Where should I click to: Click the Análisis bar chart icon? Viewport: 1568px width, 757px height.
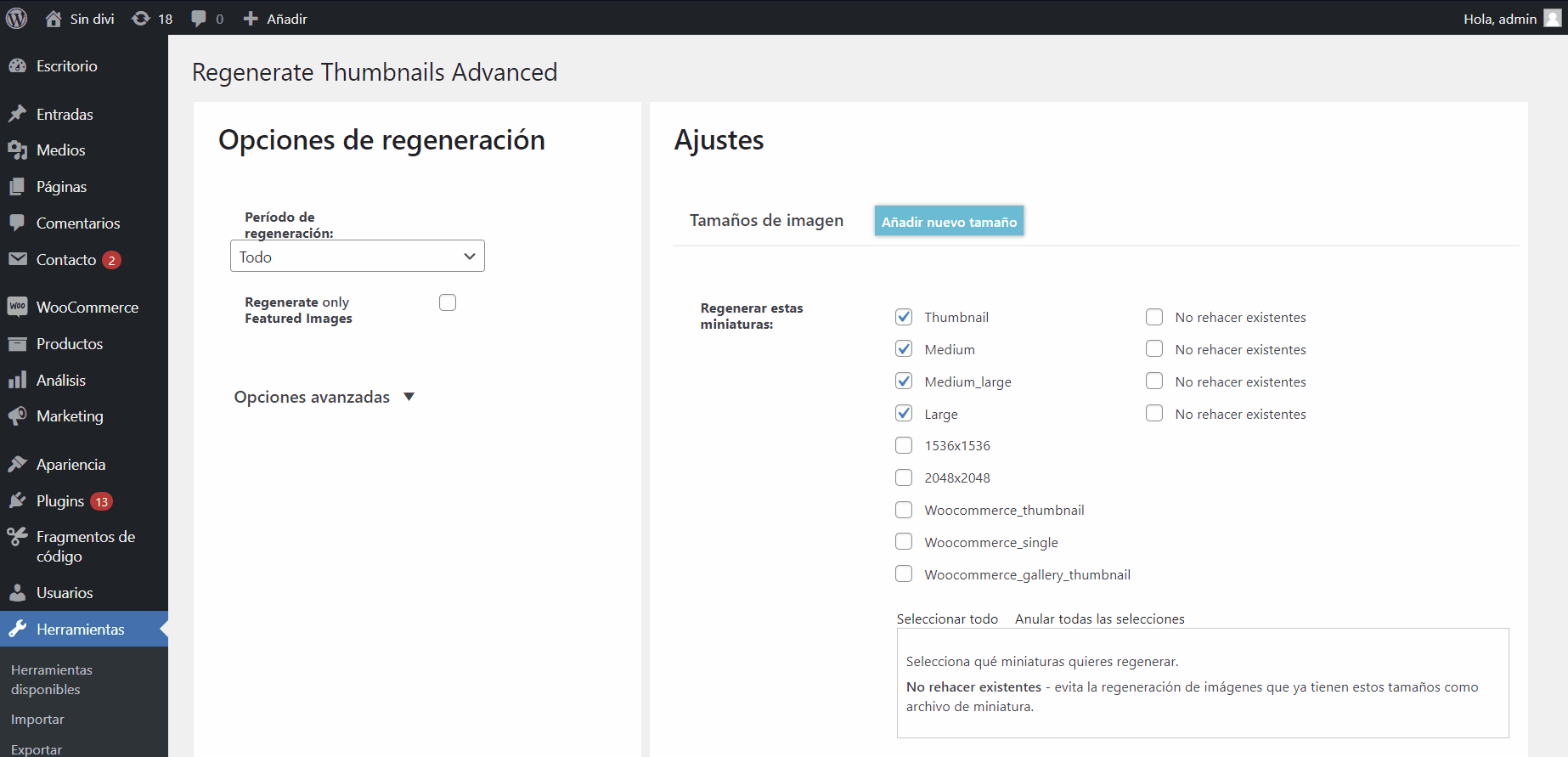(x=17, y=380)
